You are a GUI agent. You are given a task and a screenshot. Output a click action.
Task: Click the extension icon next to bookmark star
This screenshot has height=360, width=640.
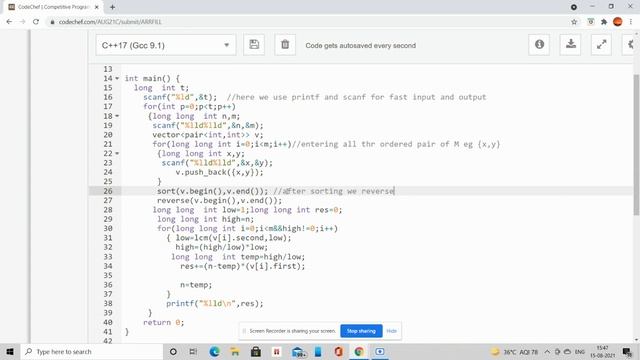pos(591,22)
